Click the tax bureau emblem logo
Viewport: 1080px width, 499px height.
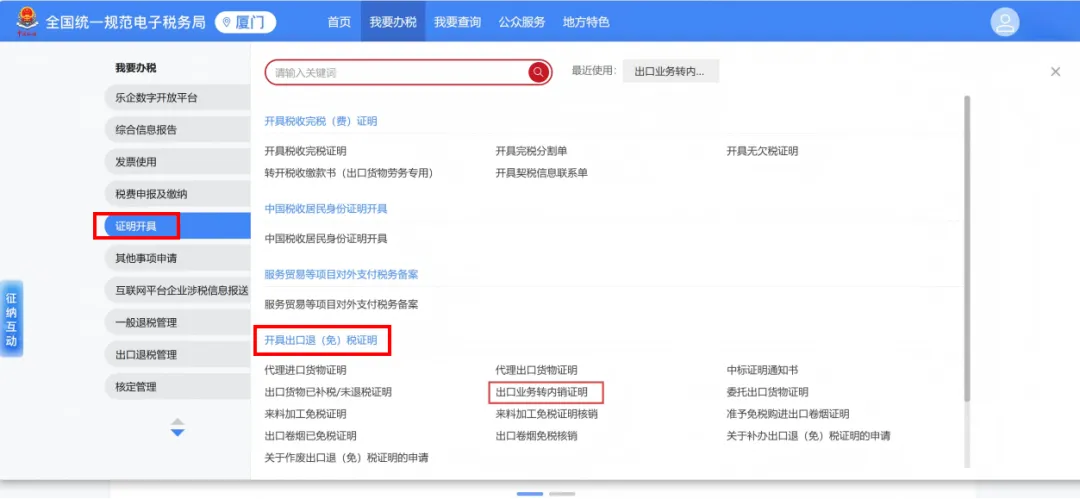point(28,21)
